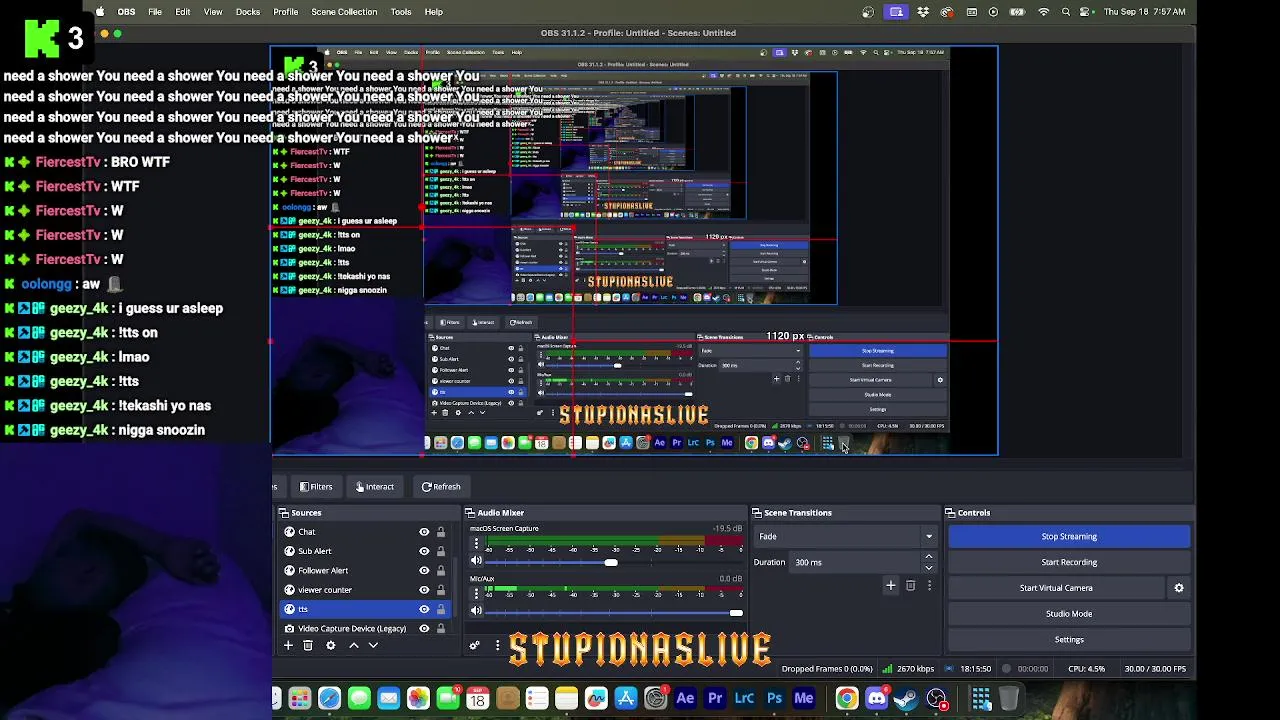Image resolution: width=1280 pixels, height=720 pixels.
Task: Click the Duration 300 ms field
Action: 855,563
